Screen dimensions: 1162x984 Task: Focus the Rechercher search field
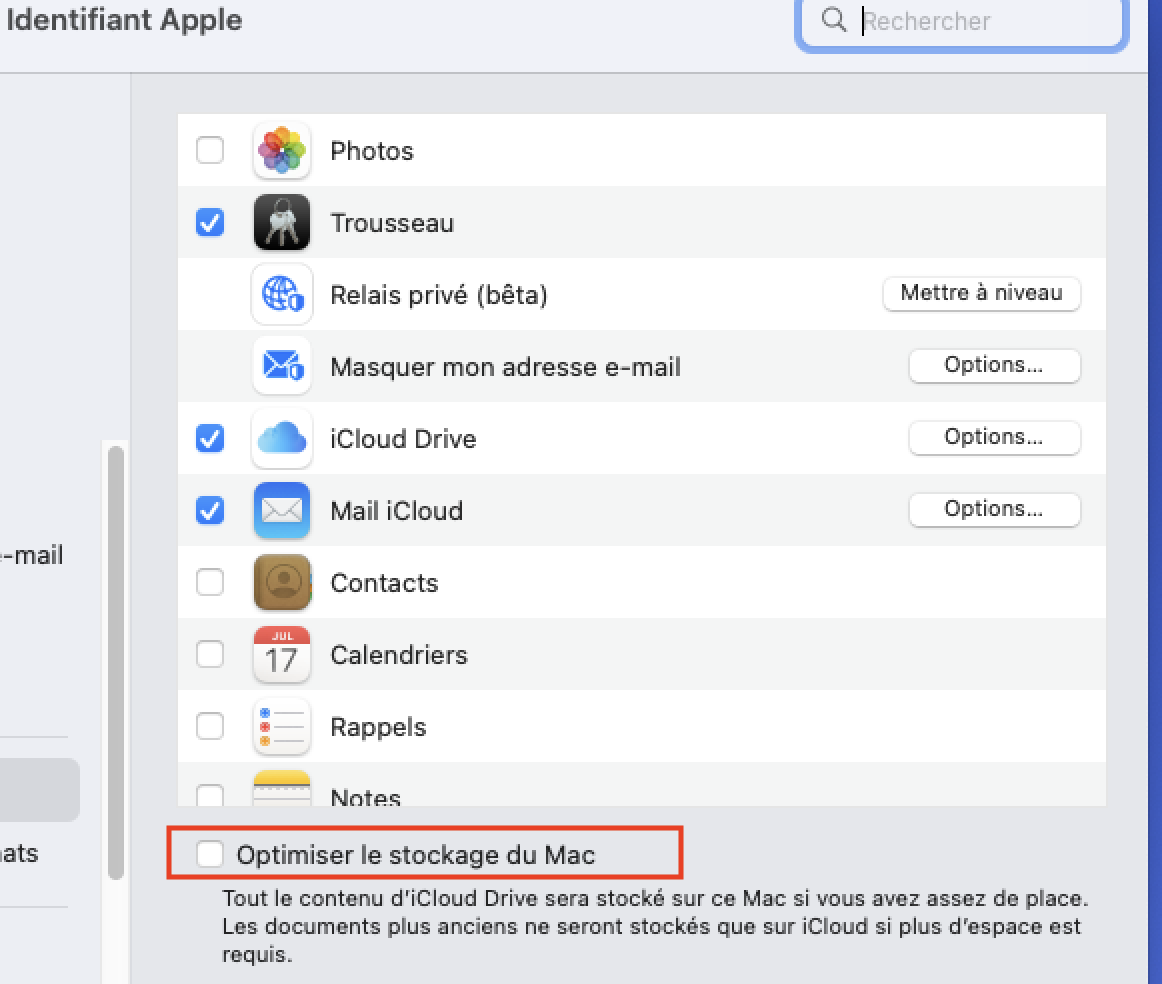tap(962, 21)
